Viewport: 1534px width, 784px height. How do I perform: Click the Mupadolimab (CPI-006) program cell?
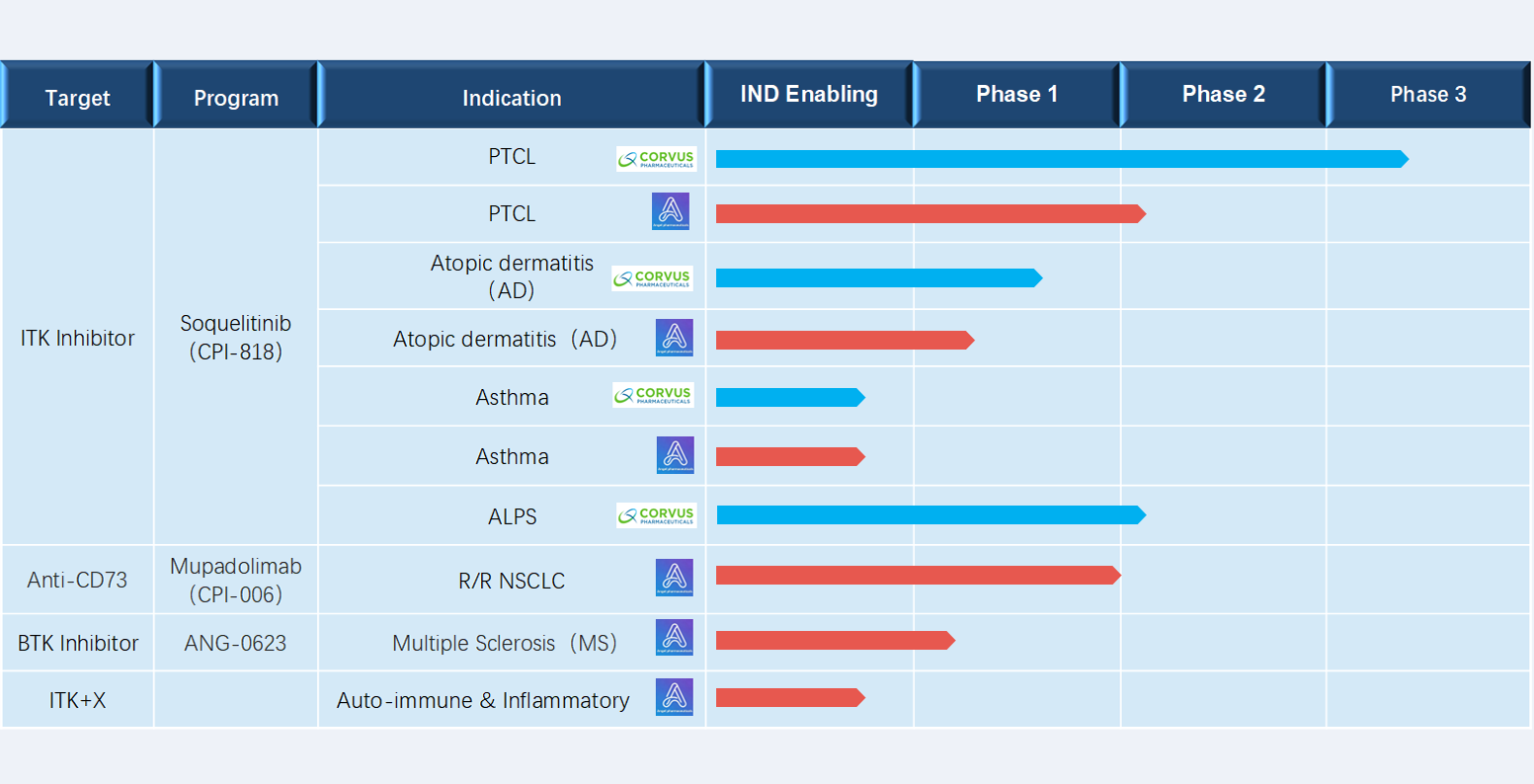[x=236, y=581]
